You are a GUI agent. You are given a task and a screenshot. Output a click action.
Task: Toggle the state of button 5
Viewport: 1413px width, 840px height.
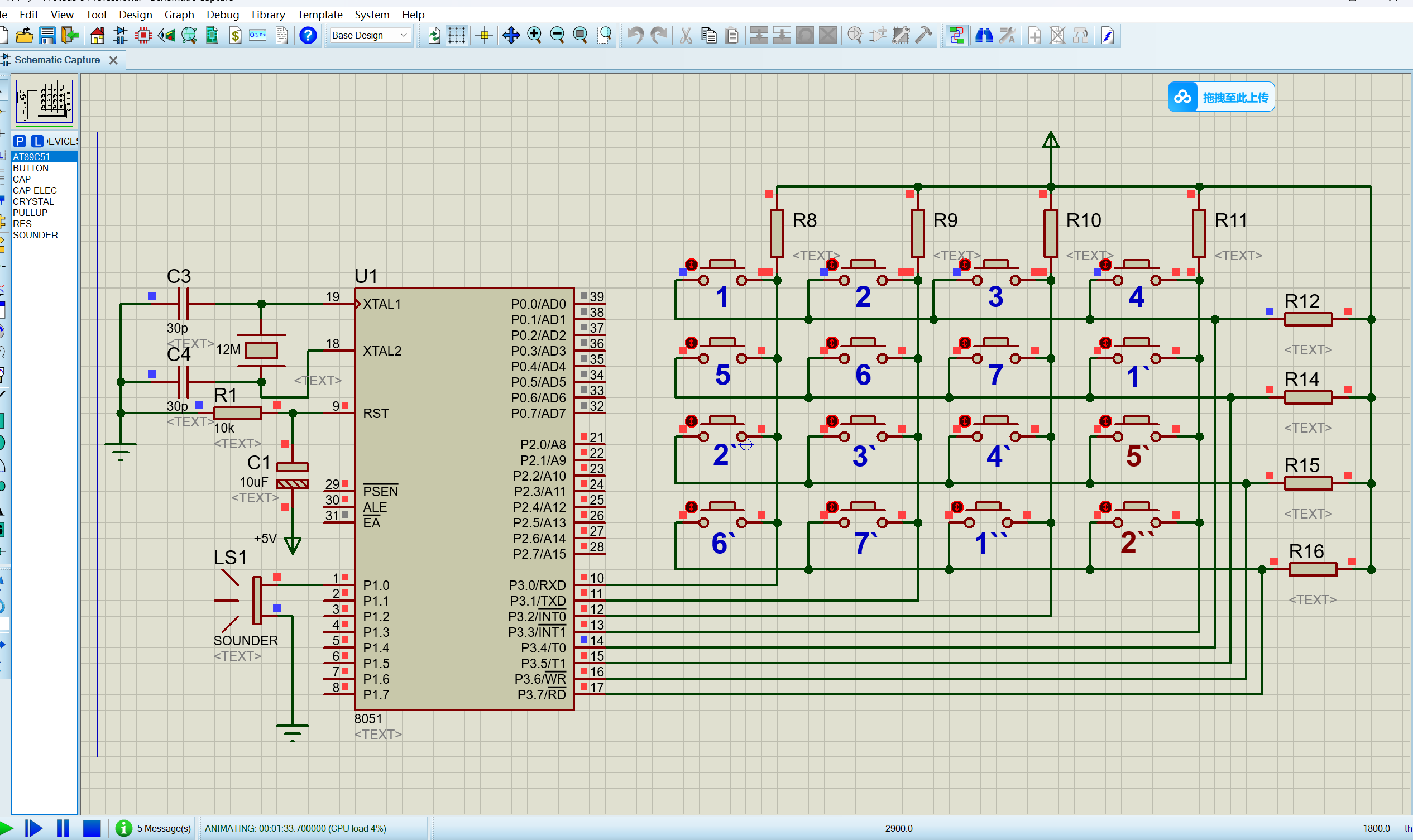[x=691, y=343]
